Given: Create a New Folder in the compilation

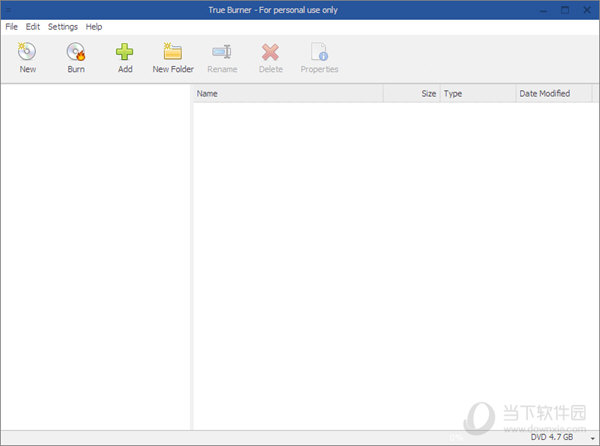Looking at the screenshot, I should (x=173, y=52).
